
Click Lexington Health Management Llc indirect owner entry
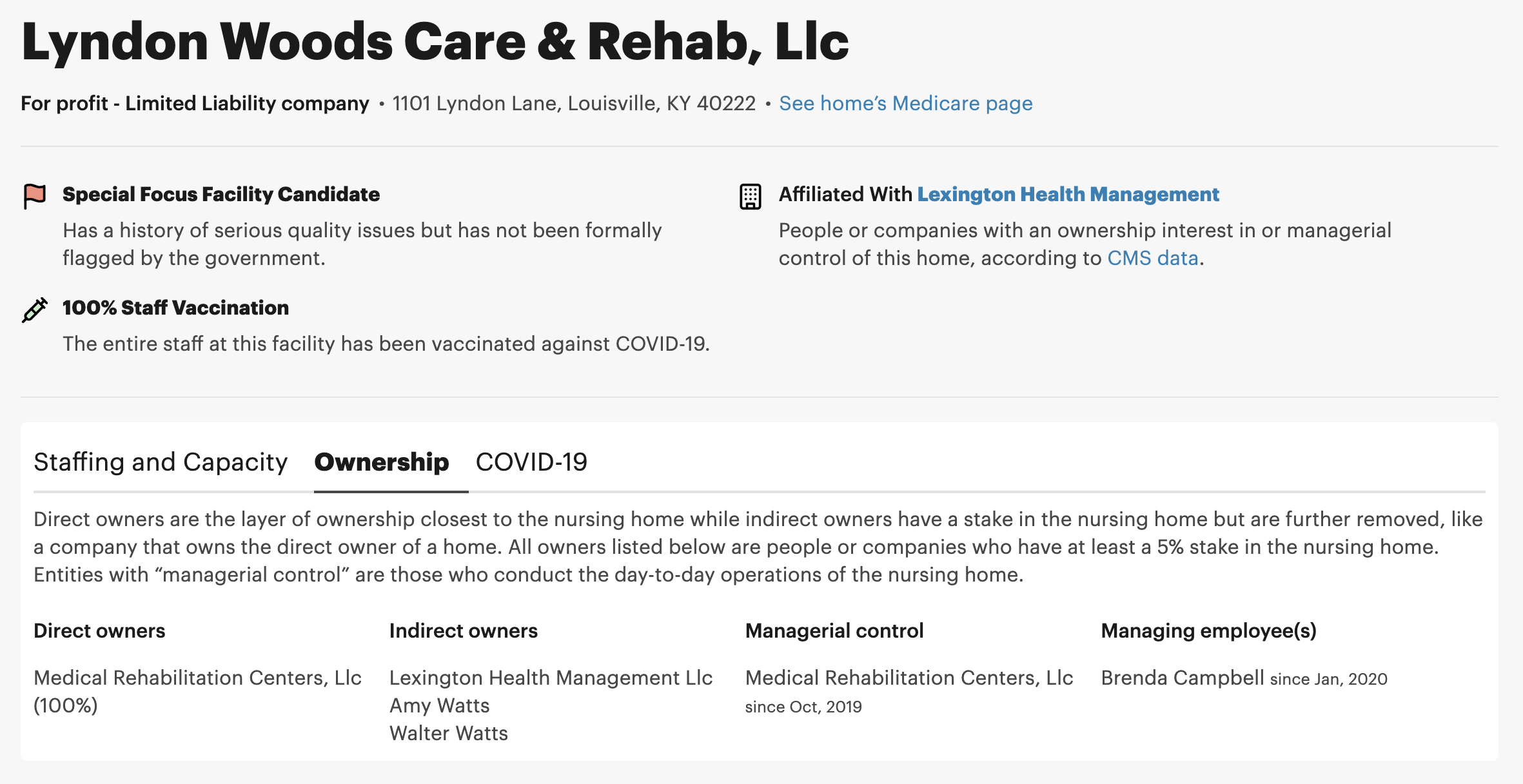pos(551,678)
